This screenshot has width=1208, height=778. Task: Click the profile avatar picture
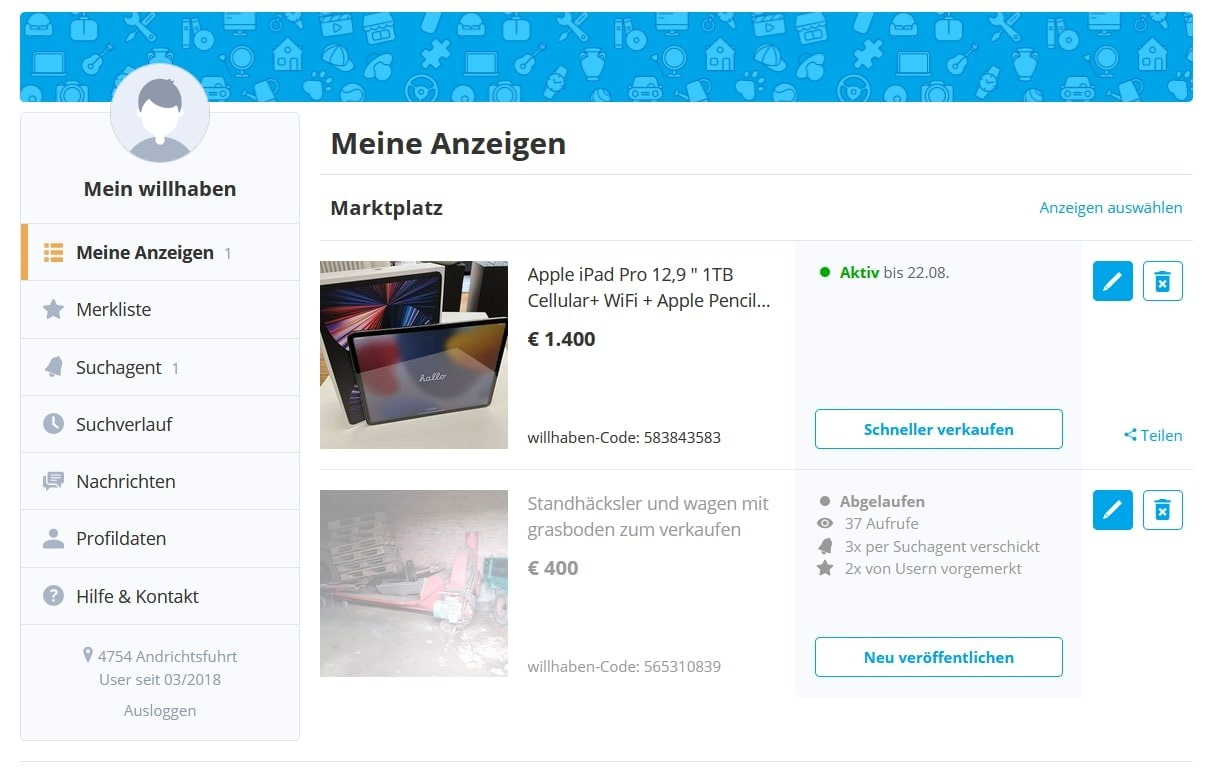pyautogui.click(x=160, y=114)
